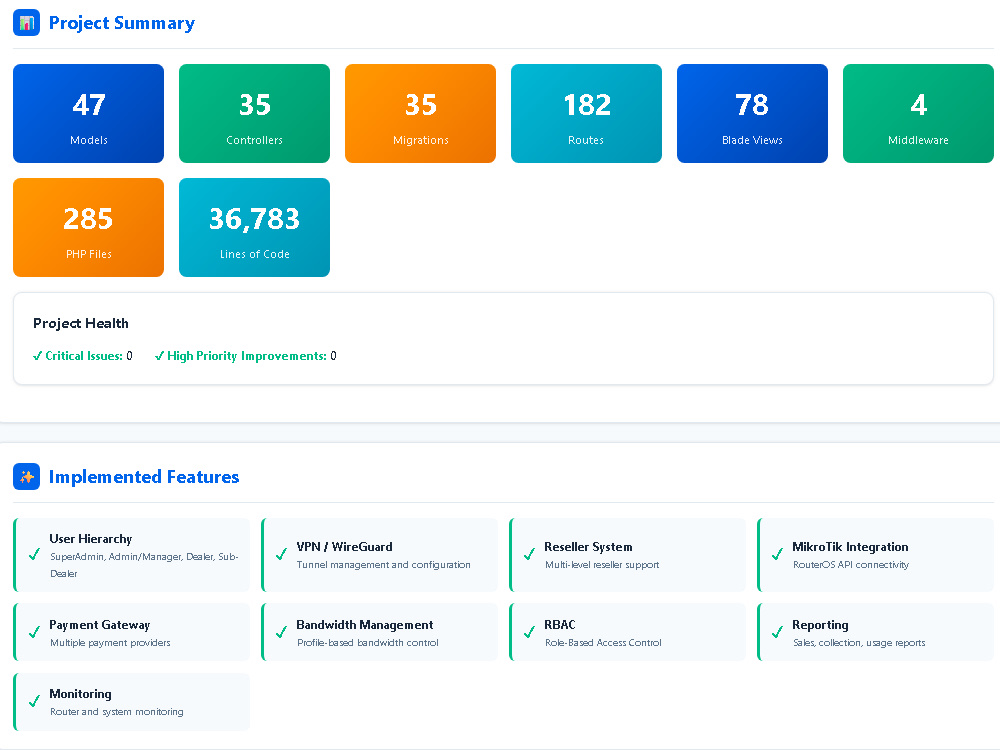
Task: Click the Bandwidth Management checkmark icon
Action: [281, 633]
